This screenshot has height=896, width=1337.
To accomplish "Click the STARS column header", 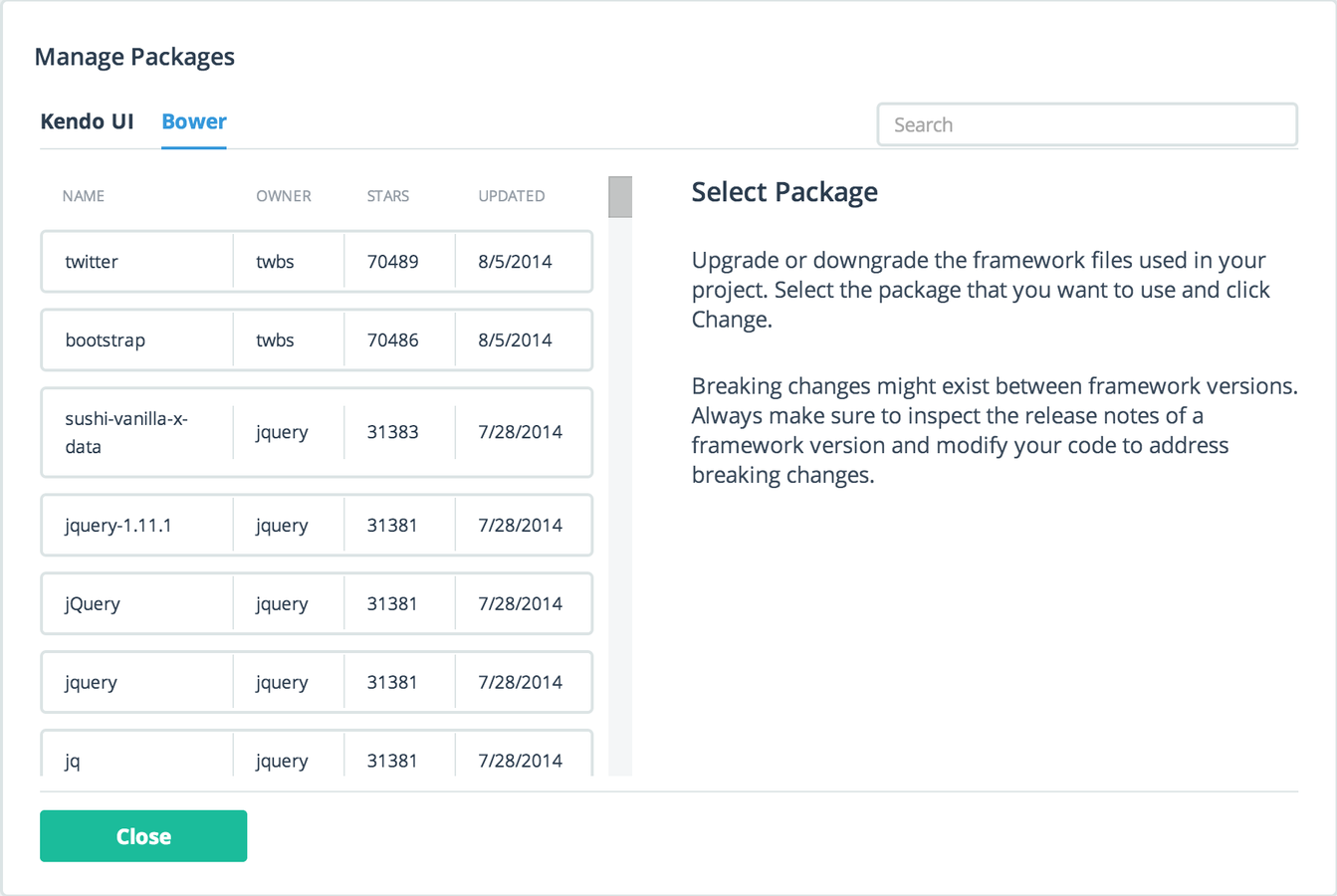I will 388,196.
